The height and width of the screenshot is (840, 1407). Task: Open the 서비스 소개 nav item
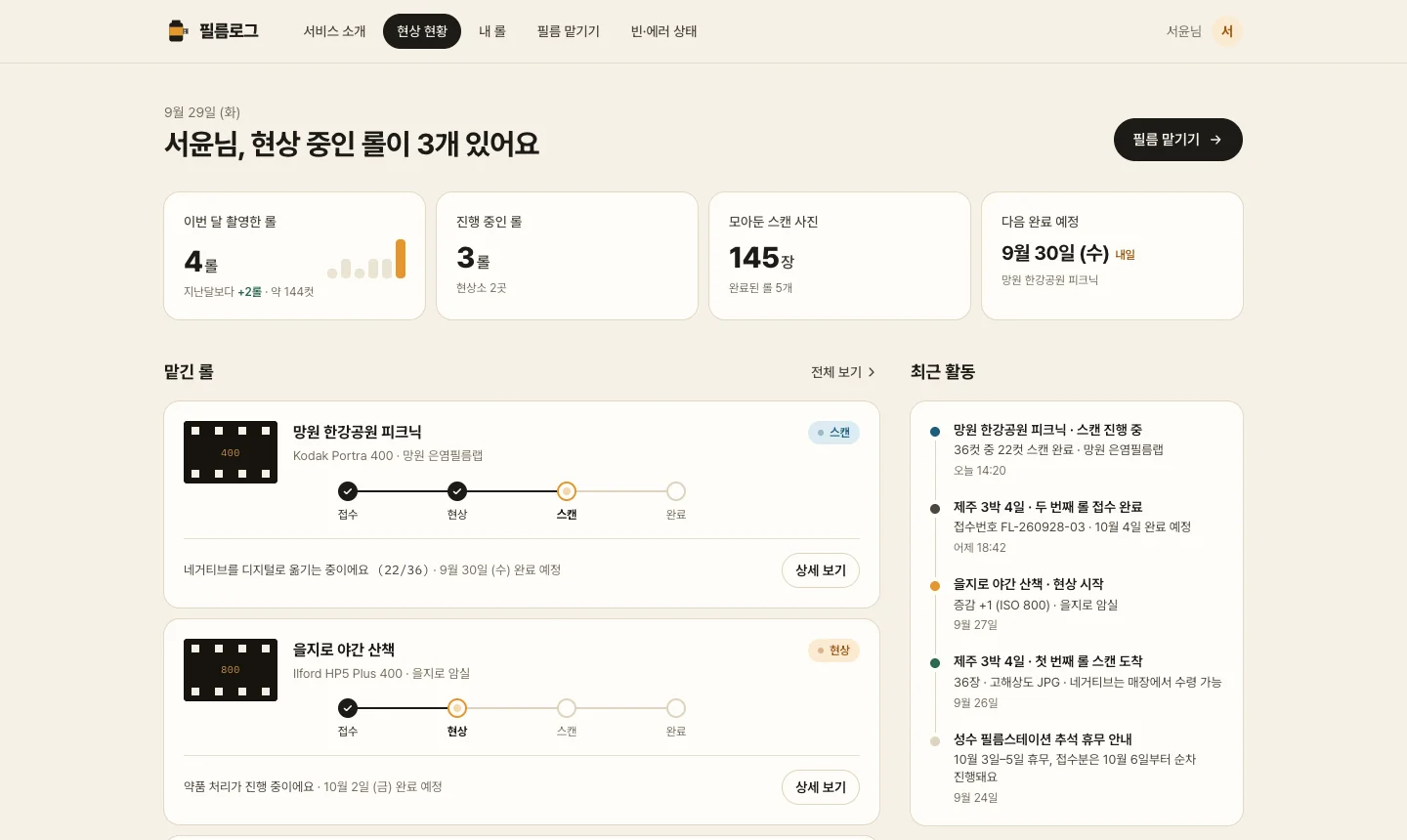334,31
